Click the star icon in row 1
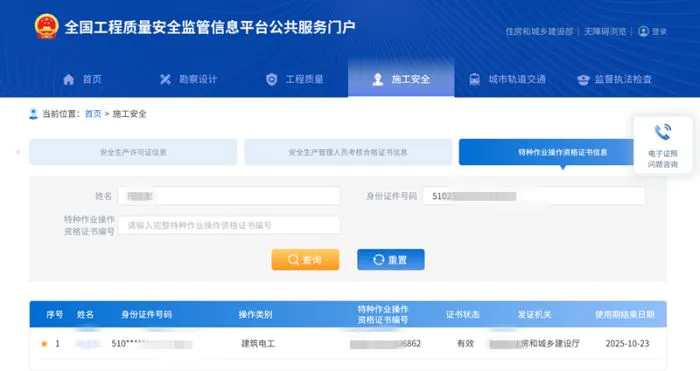The height and width of the screenshot is (371, 700). pos(44,343)
